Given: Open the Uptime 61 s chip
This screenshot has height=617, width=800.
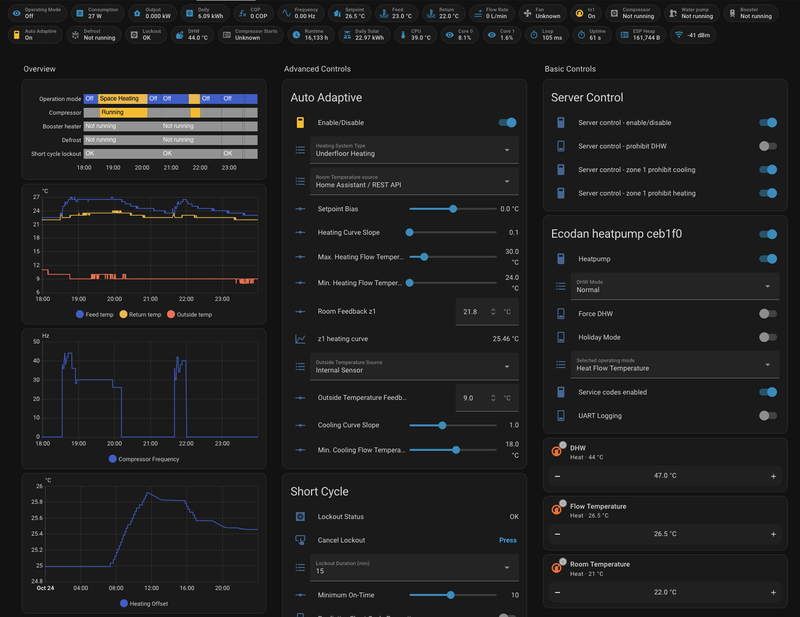Looking at the screenshot, I should coord(592,35).
